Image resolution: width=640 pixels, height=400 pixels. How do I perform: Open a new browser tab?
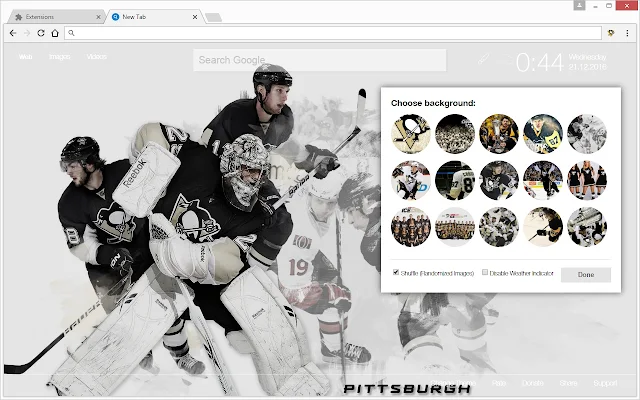(213, 18)
